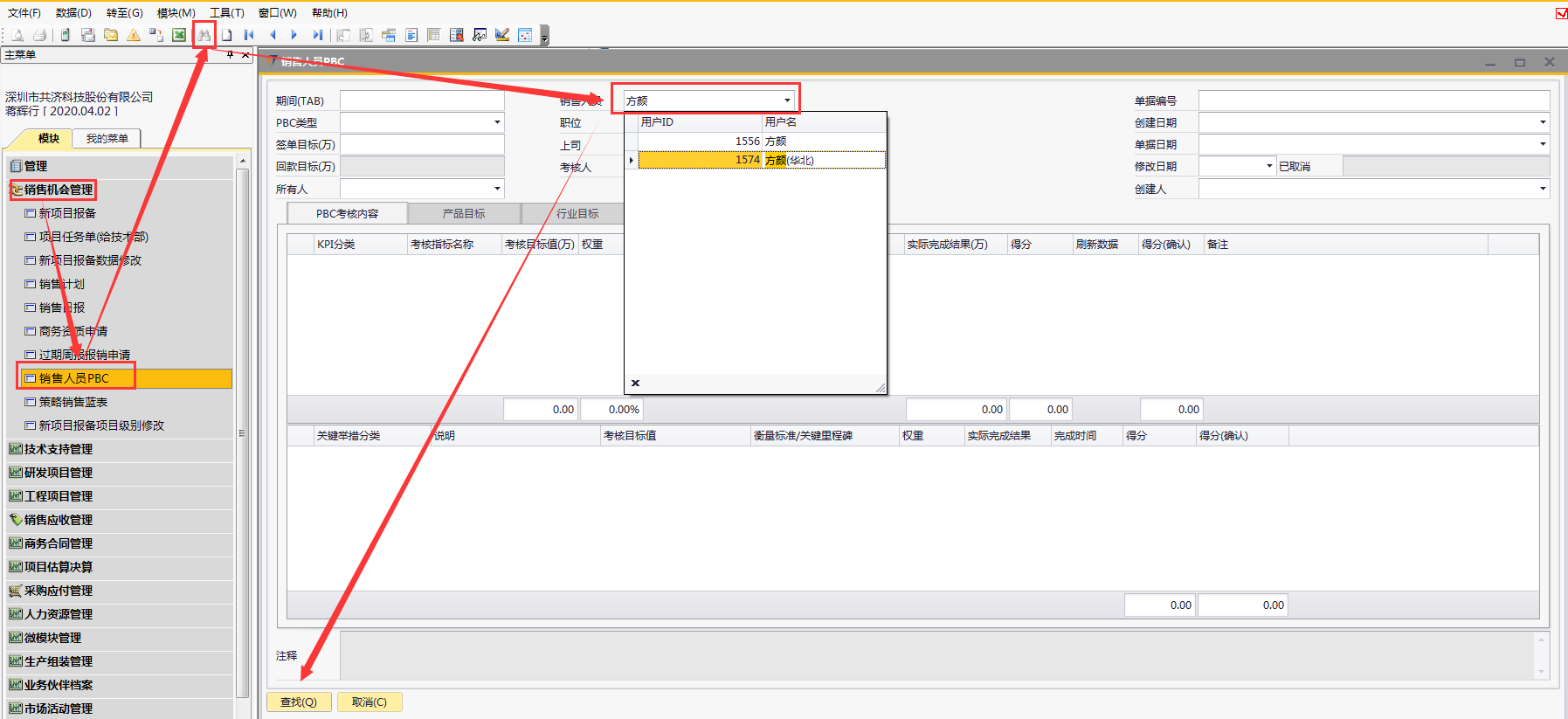The width and height of the screenshot is (1568, 719).
Task: Click the 取消(C) button
Action: click(369, 702)
